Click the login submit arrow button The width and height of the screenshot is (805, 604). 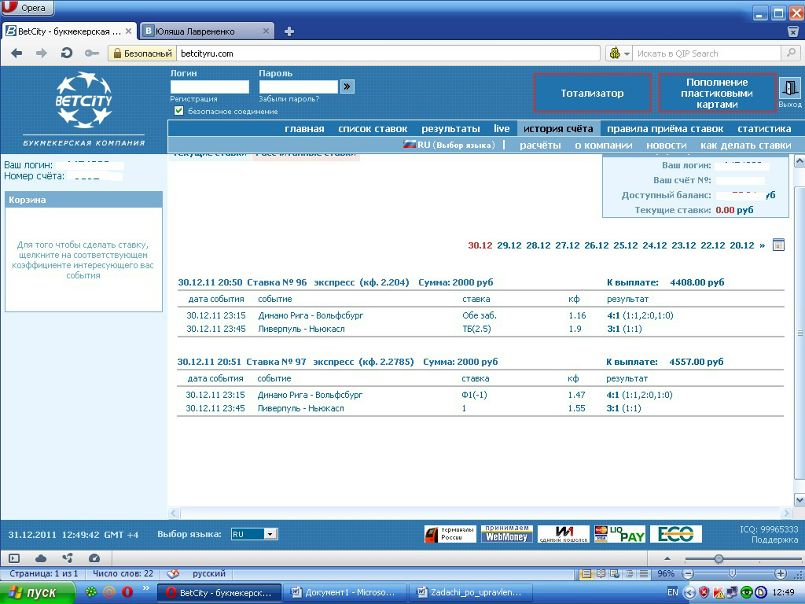(347, 87)
